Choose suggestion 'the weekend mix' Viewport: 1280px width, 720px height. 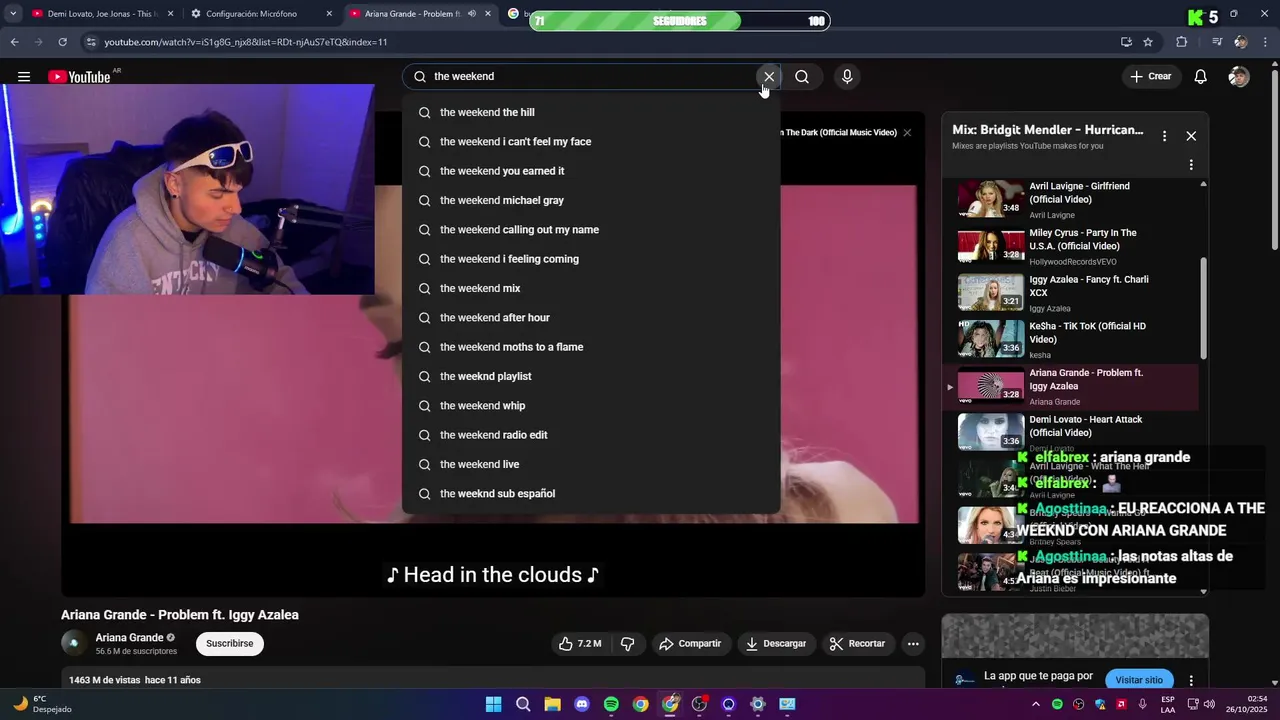(591, 289)
